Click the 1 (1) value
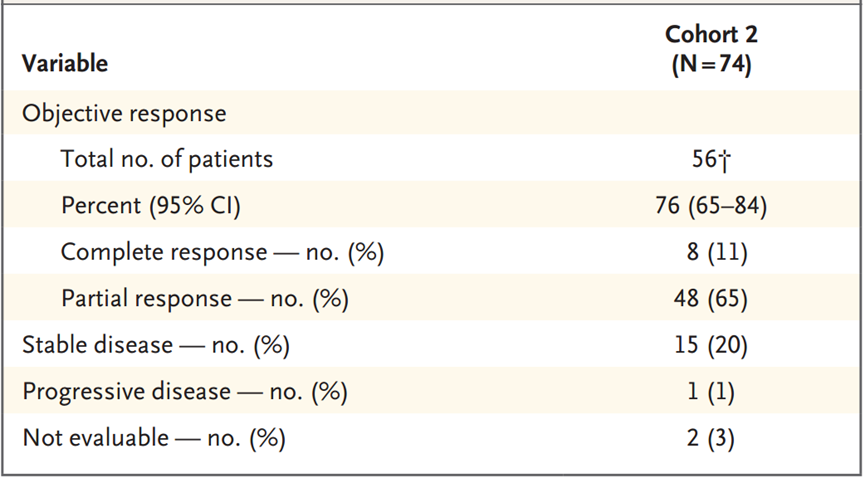Viewport: 865px width, 478px height. tap(711, 392)
